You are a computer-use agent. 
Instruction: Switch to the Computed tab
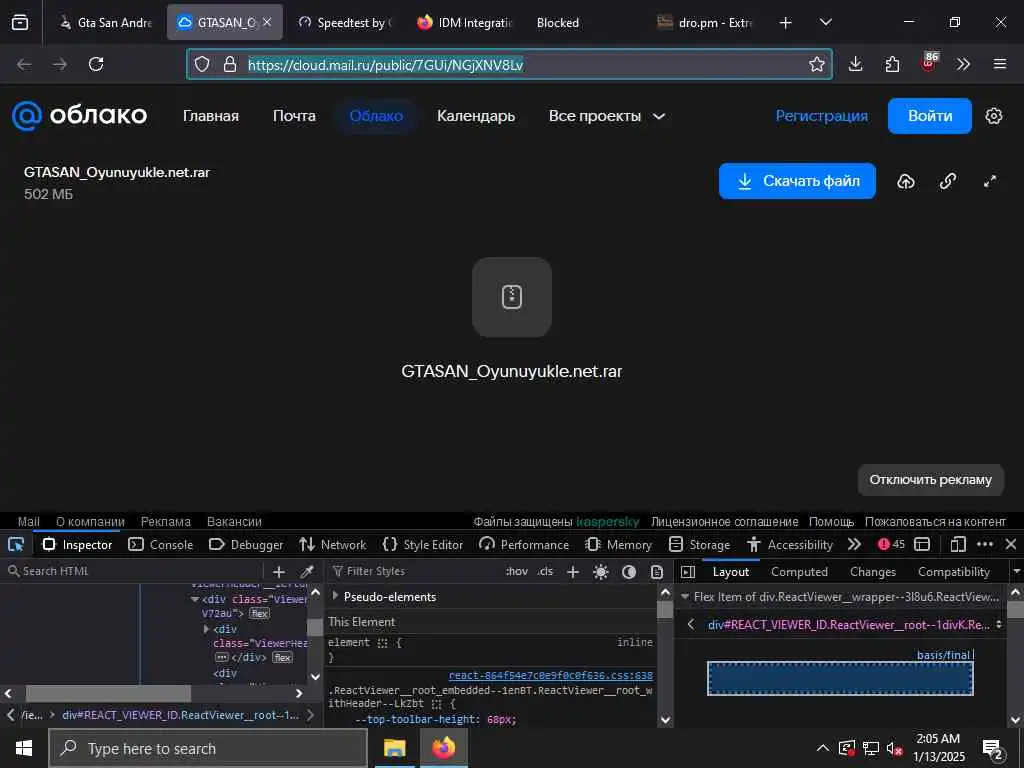(x=799, y=571)
